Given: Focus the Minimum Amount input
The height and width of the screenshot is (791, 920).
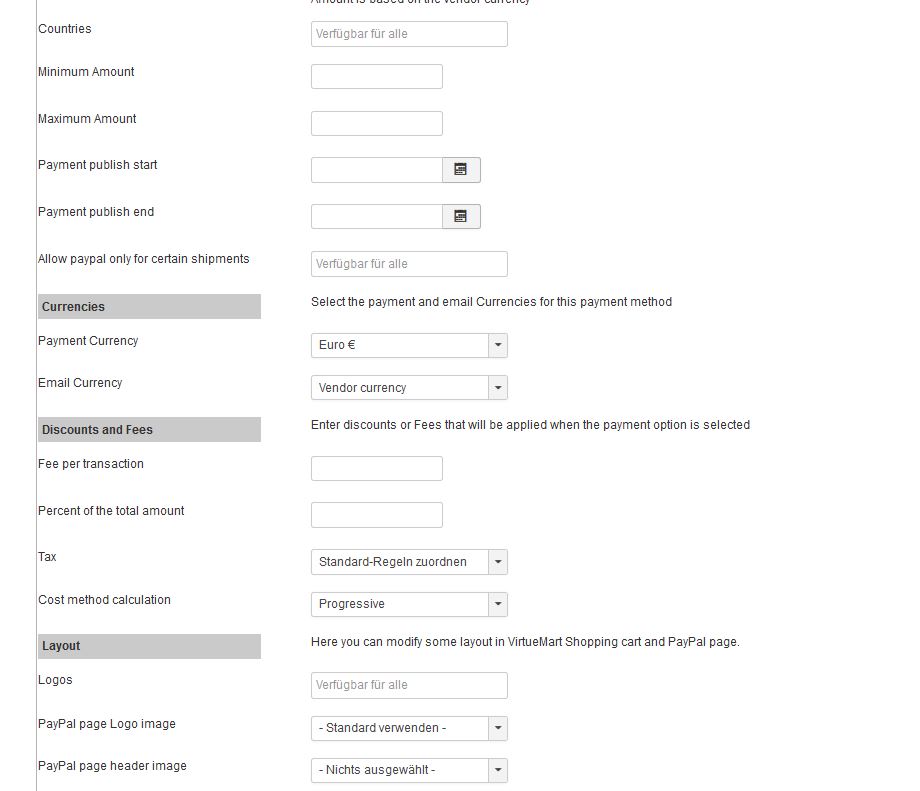Looking at the screenshot, I should (376, 77).
